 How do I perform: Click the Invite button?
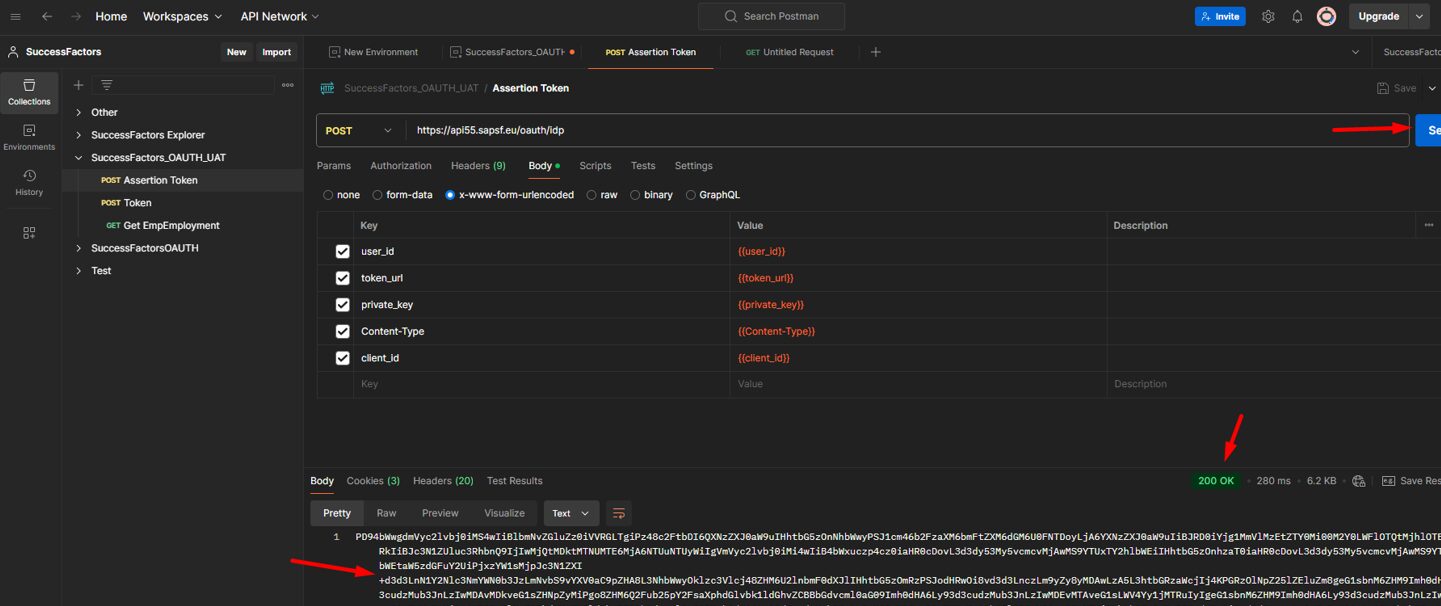pos(1220,17)
